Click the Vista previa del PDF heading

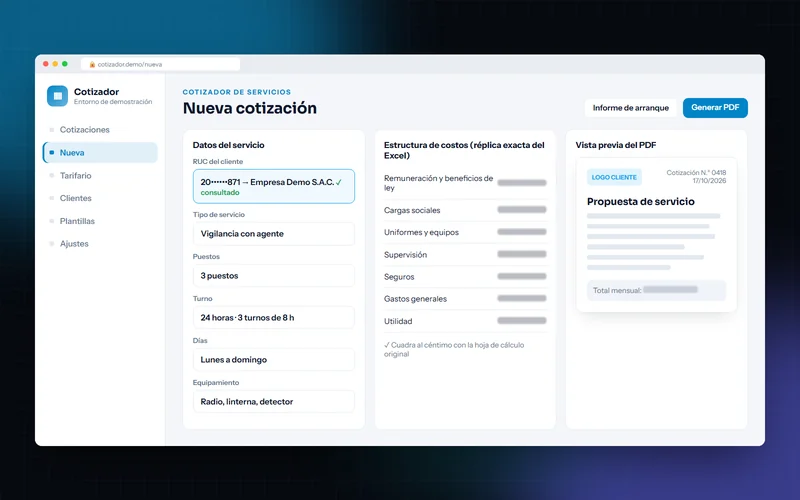coord(616,145)
